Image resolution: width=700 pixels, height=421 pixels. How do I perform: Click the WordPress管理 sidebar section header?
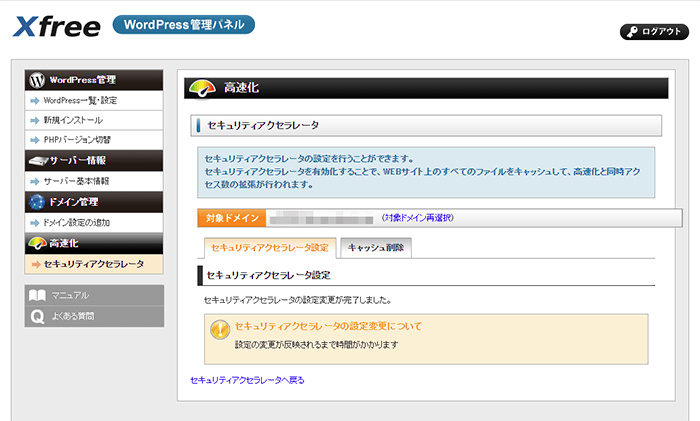coord(94,80)
